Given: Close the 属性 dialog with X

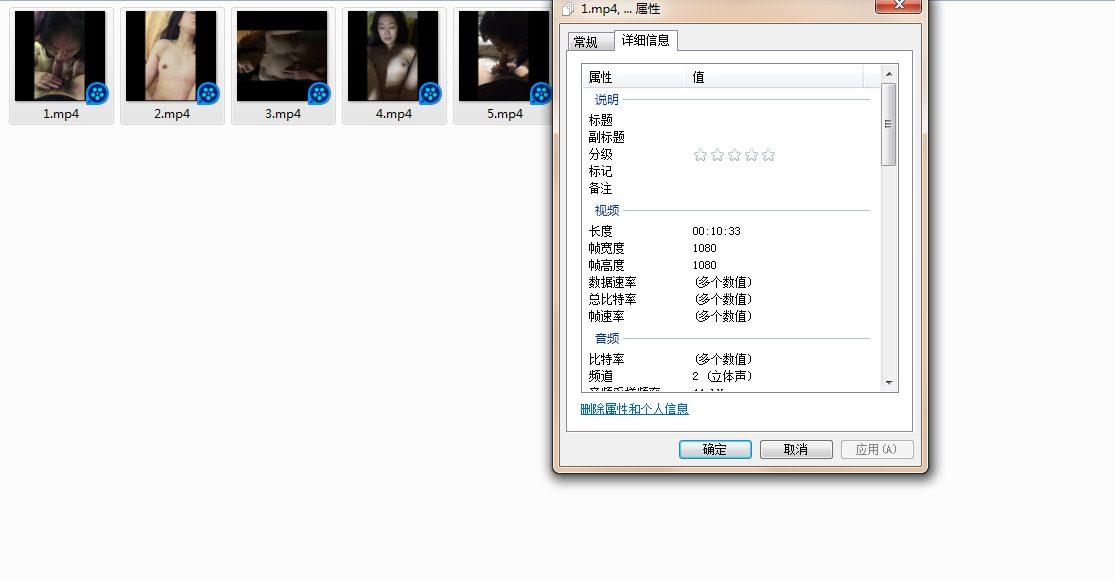Looking at the screenshot, I should [898, 6].
